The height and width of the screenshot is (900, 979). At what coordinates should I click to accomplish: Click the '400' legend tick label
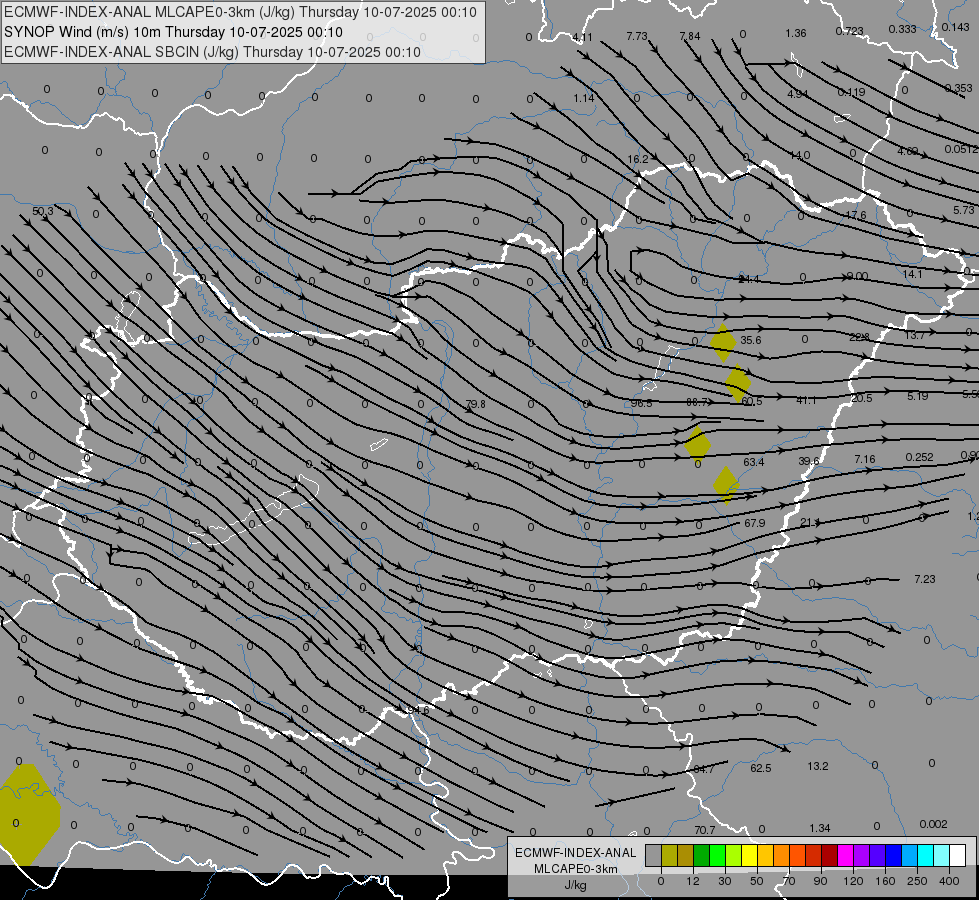(949, 881)
